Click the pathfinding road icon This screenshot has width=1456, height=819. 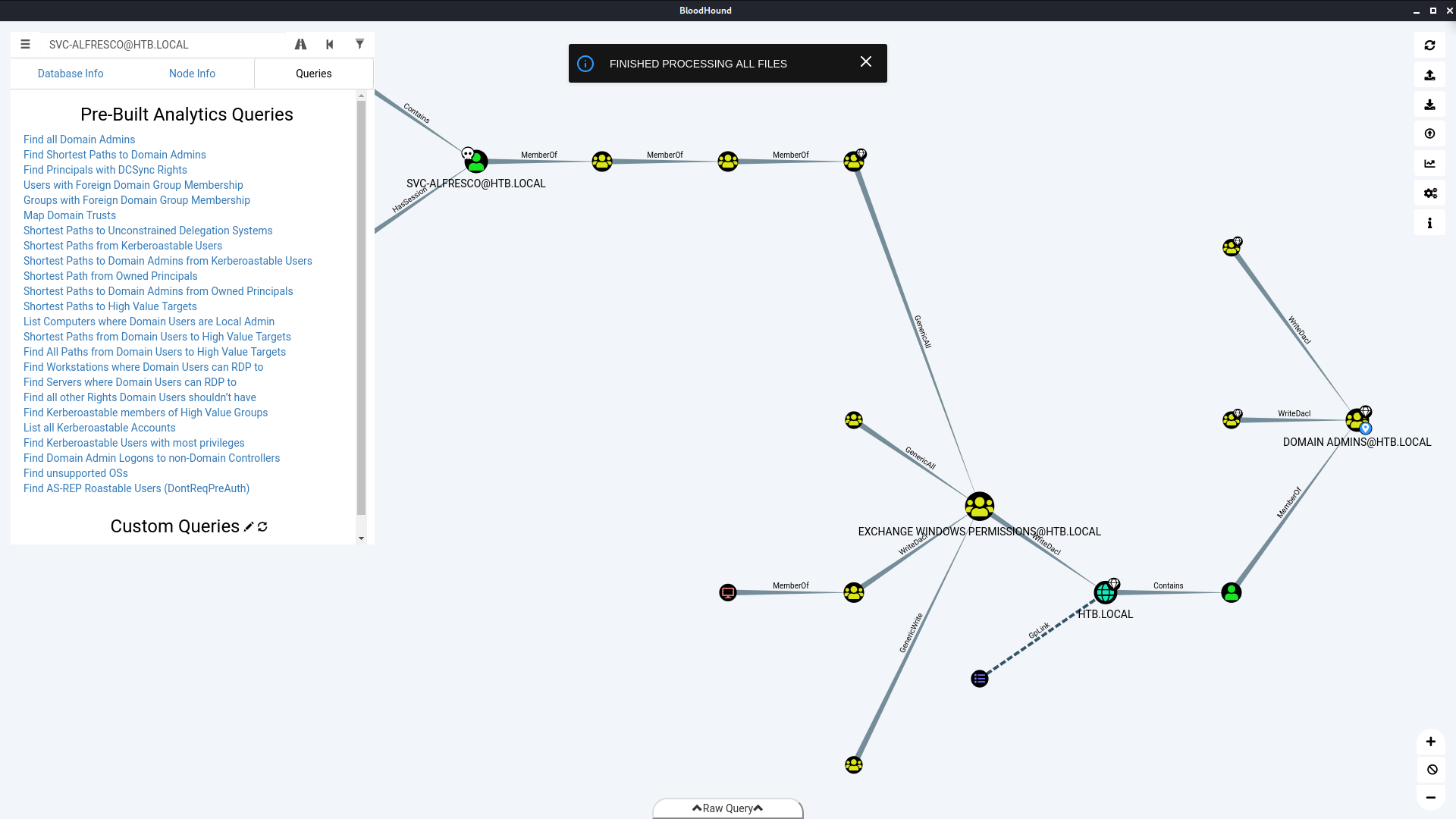coord(300,45)
